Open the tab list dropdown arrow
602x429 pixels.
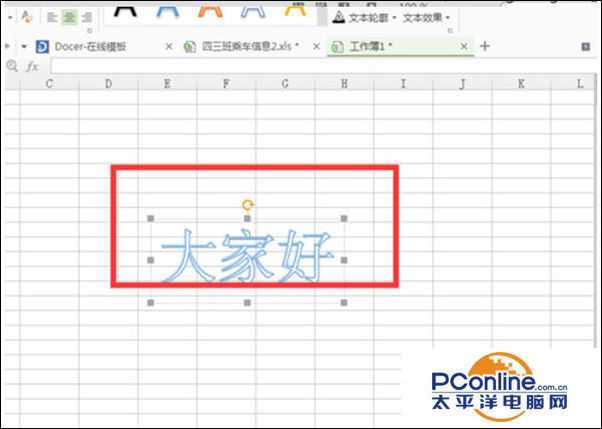24,46
